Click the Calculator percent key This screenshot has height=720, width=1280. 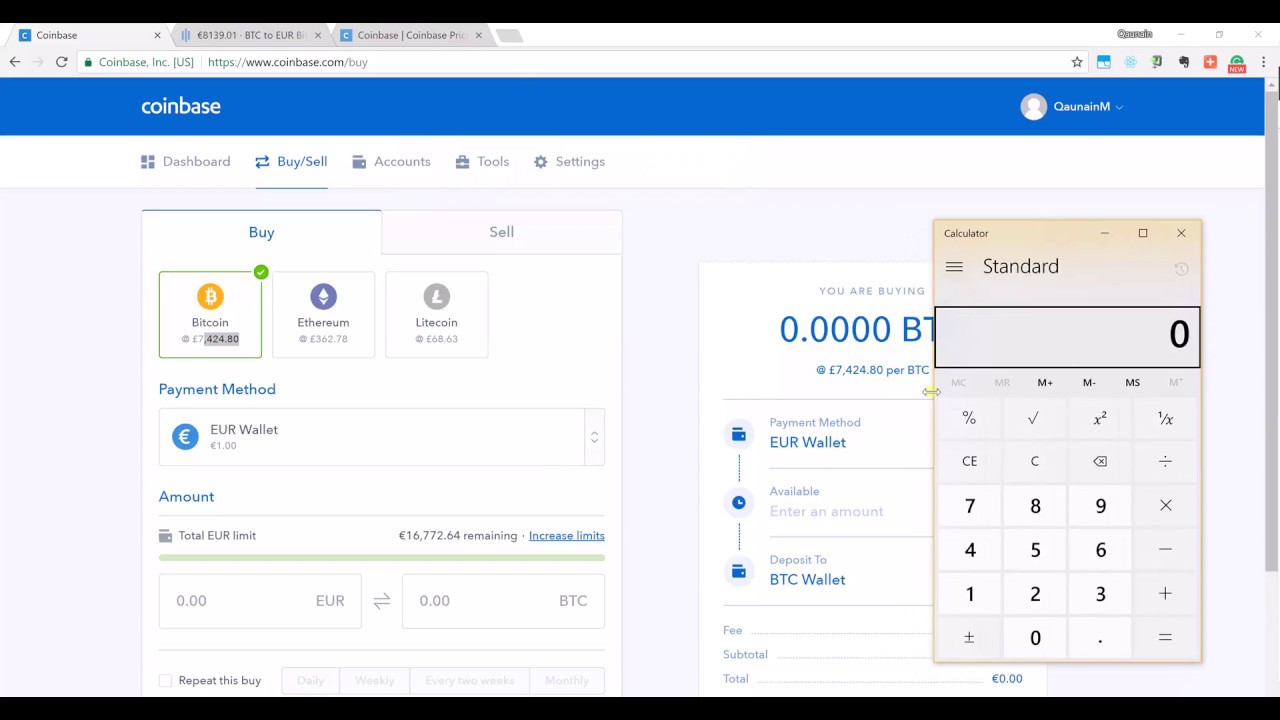969,418
